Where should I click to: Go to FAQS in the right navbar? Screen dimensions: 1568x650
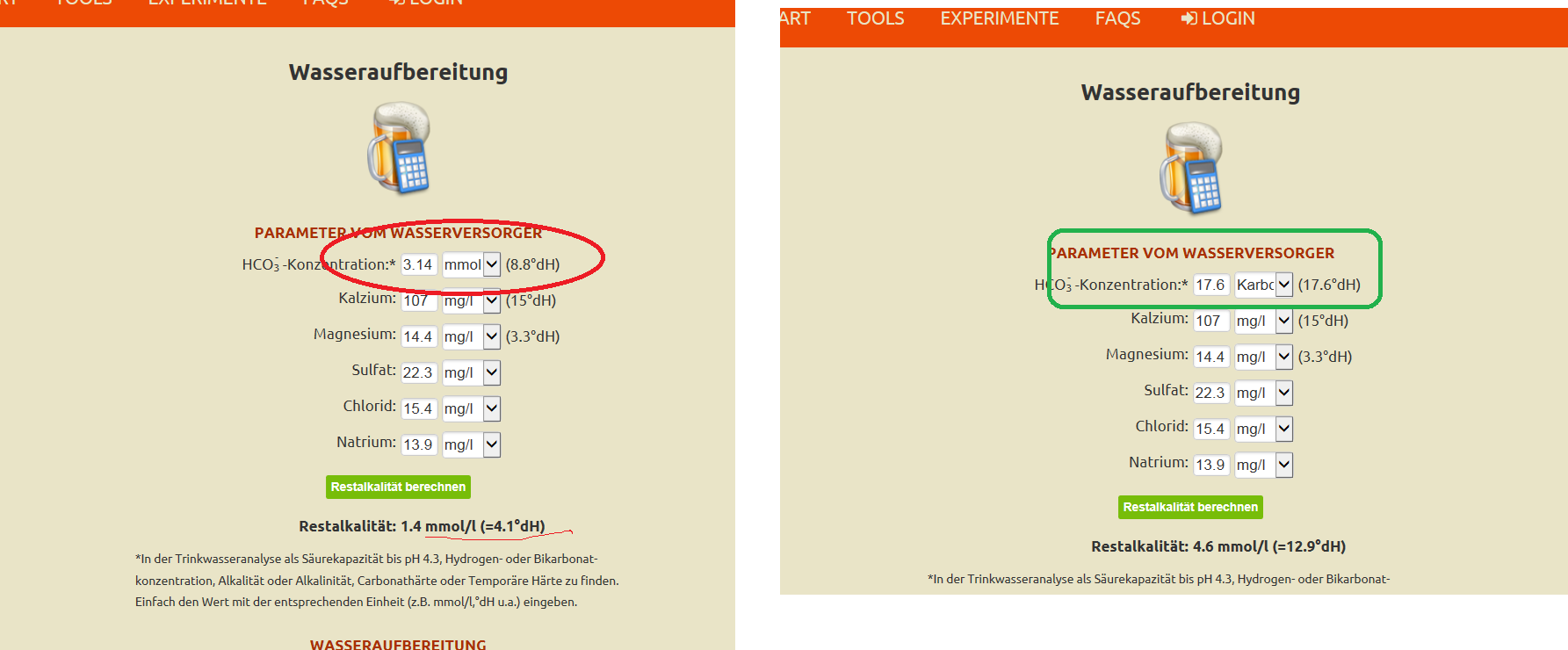pyautogui.click(x=1117, y=18)
